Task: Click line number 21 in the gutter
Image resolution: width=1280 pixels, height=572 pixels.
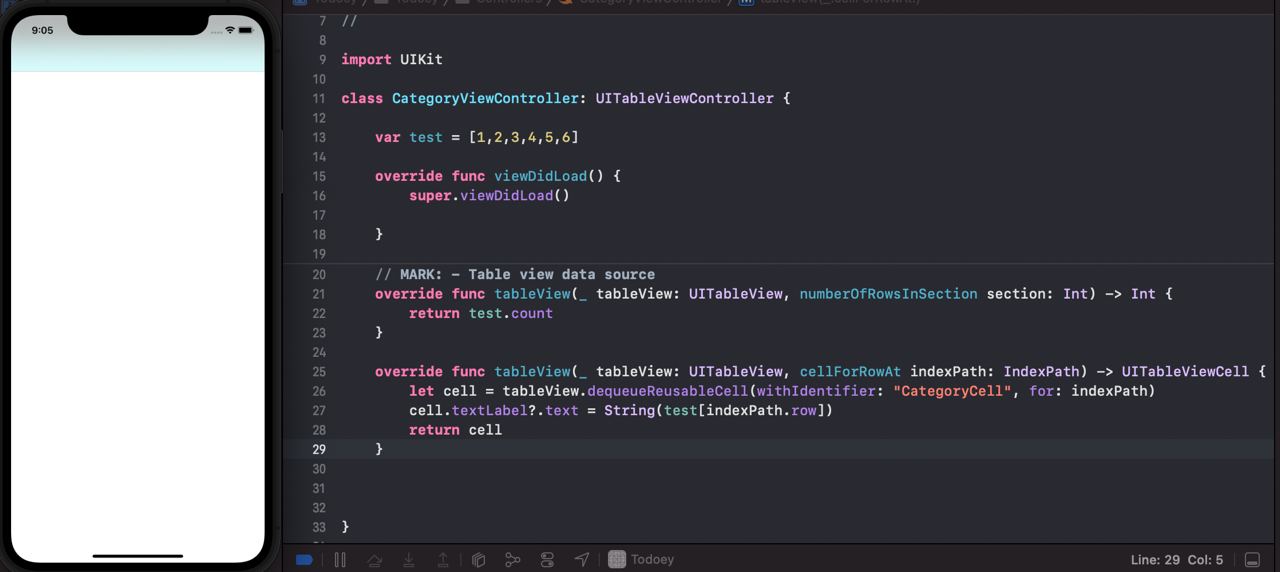Action: 318,294
